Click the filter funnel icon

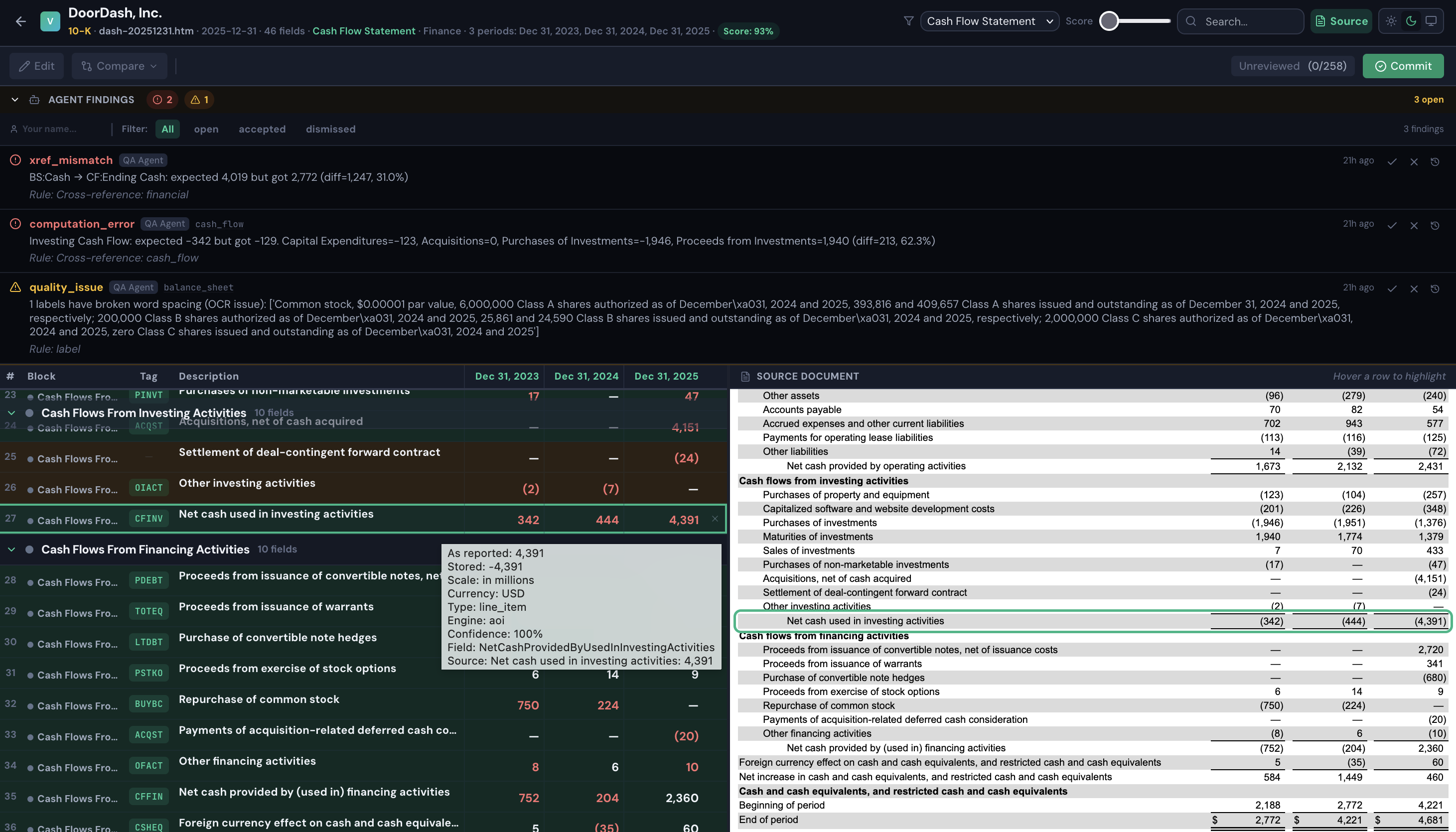click(x=908, y=21)
